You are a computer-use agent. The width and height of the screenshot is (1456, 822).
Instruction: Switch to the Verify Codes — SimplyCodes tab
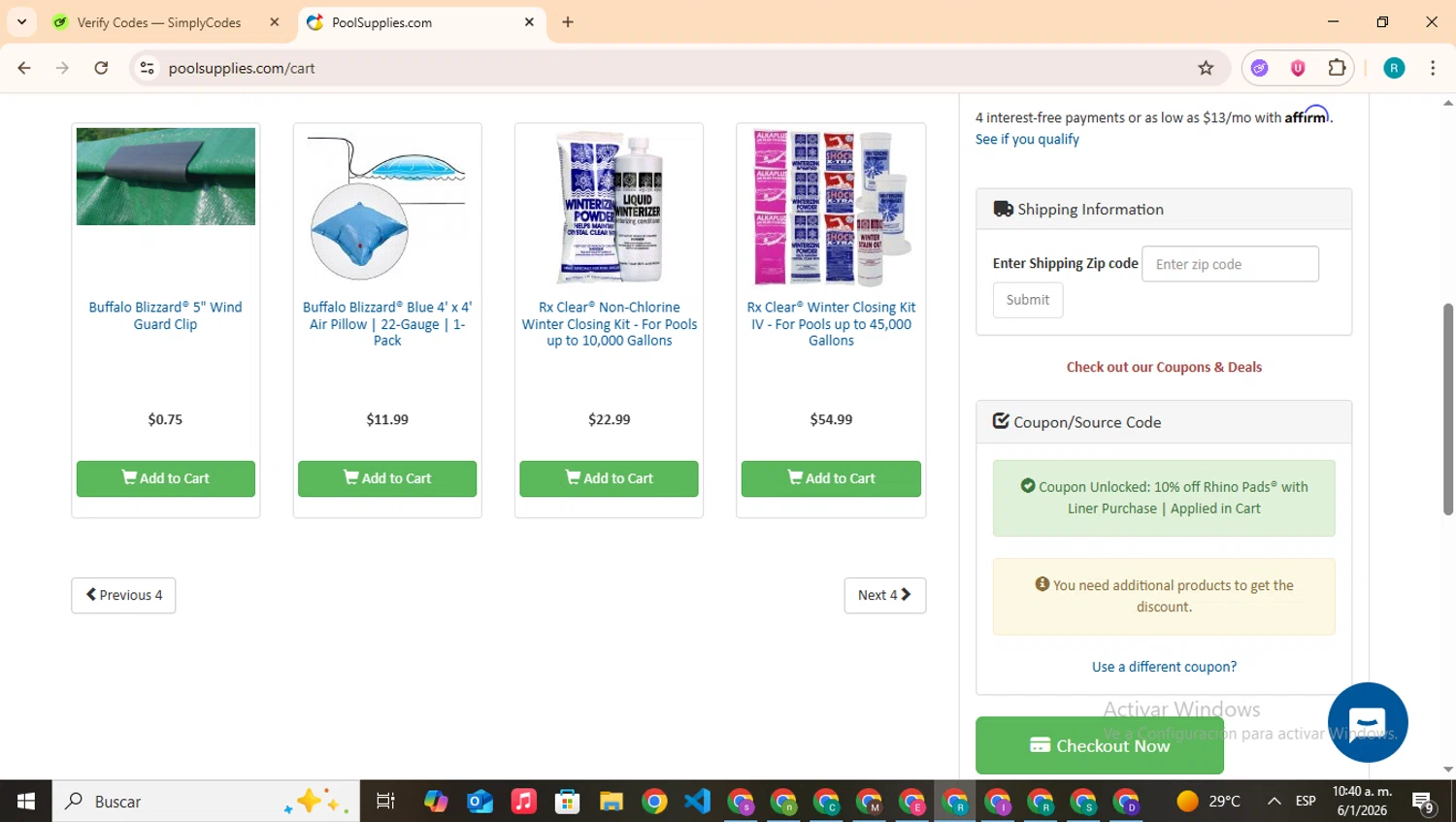(x=160, y=22)
